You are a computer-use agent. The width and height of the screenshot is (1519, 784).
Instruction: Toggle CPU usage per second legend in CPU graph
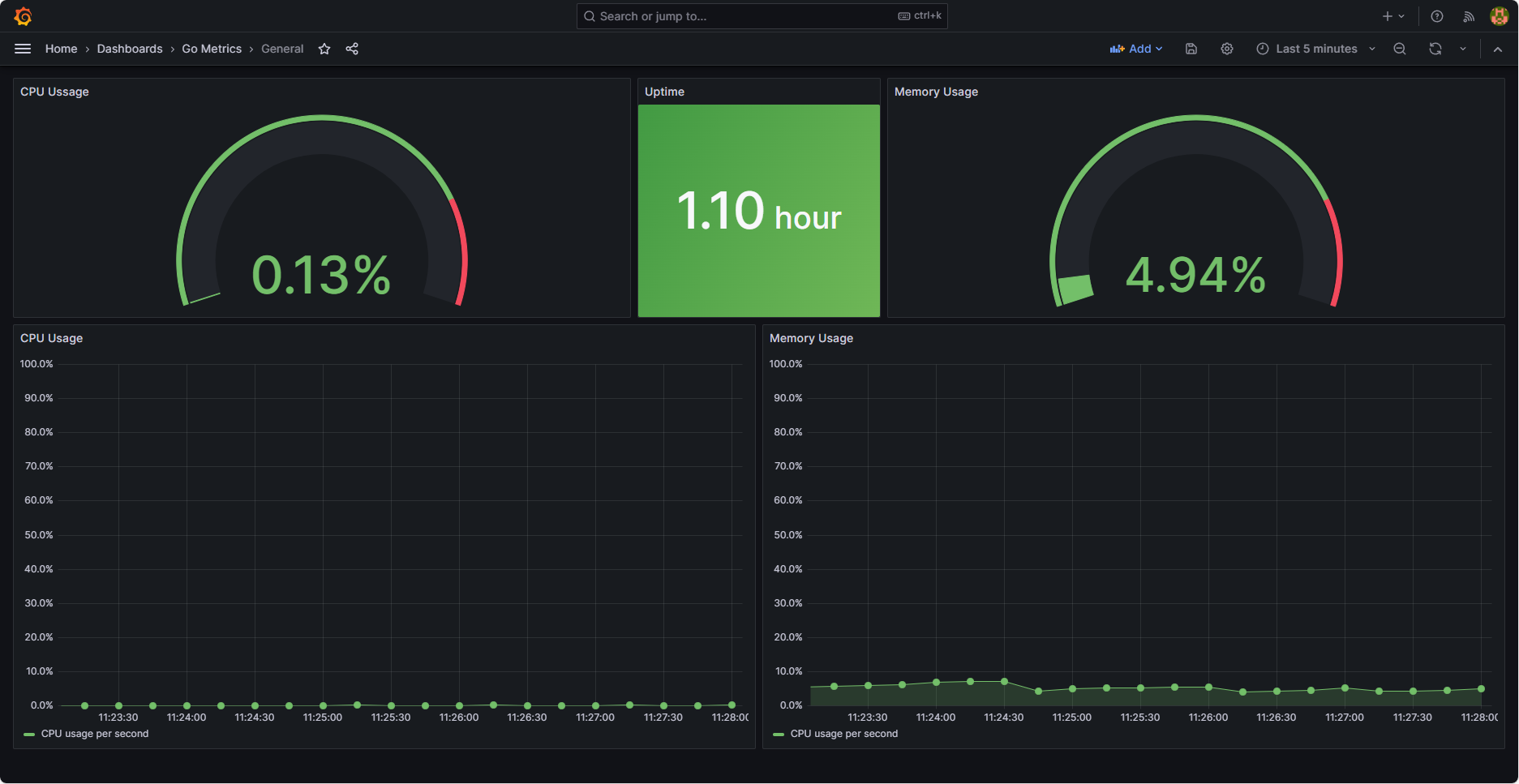click(x=95, y=734)
